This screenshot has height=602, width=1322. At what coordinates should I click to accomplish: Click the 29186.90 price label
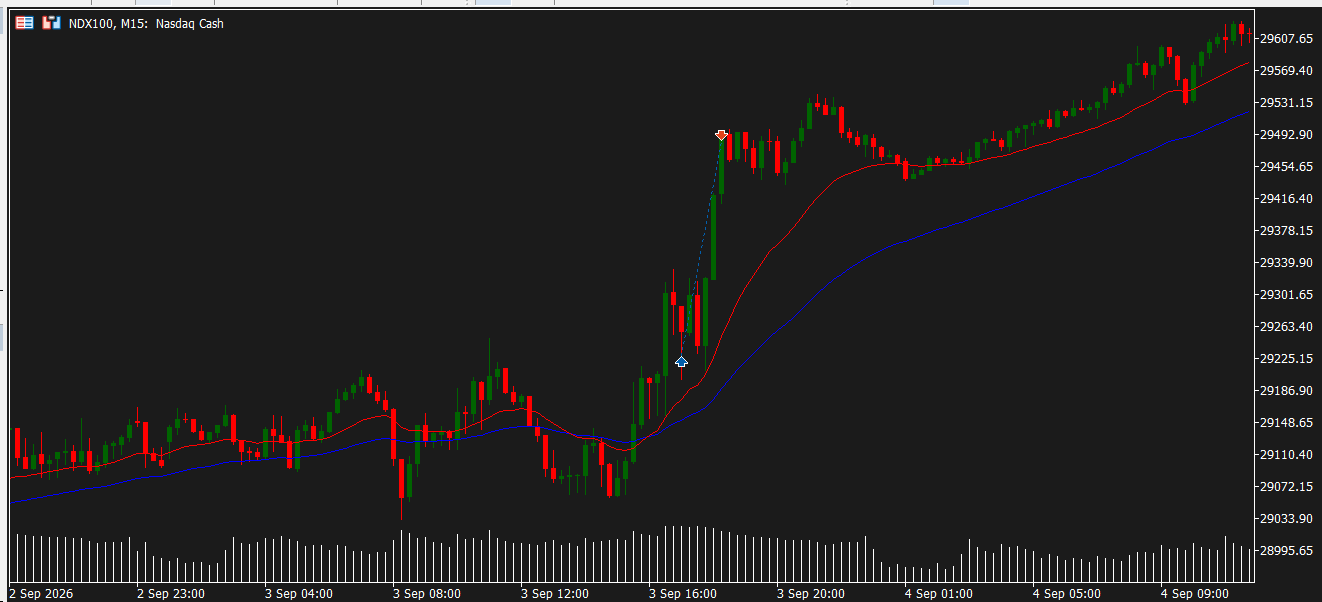coord(1287,391)
